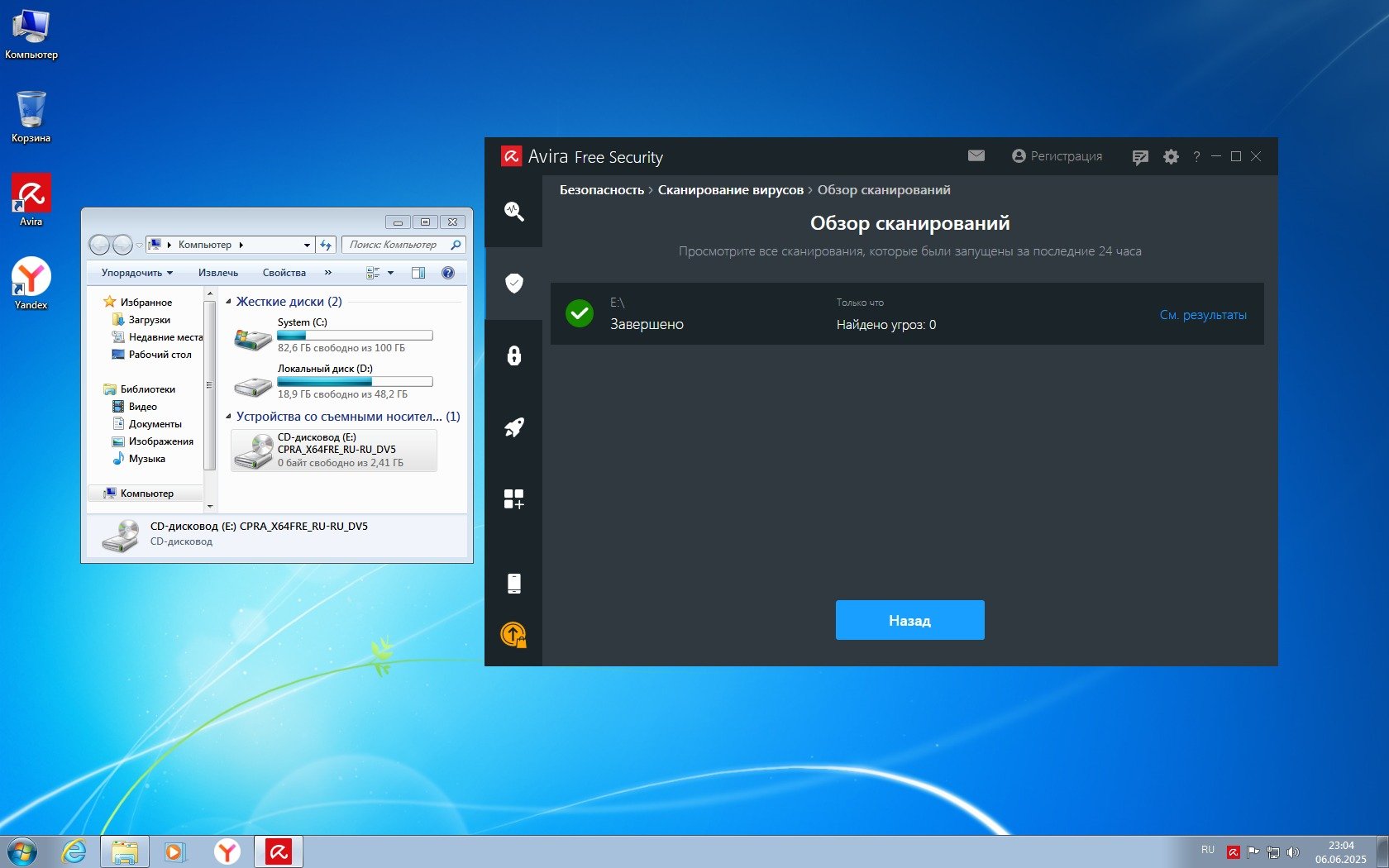The image size is (1389, 868).
Task: Open Avira settings gear icon
Action: (x=1171, y=156)
